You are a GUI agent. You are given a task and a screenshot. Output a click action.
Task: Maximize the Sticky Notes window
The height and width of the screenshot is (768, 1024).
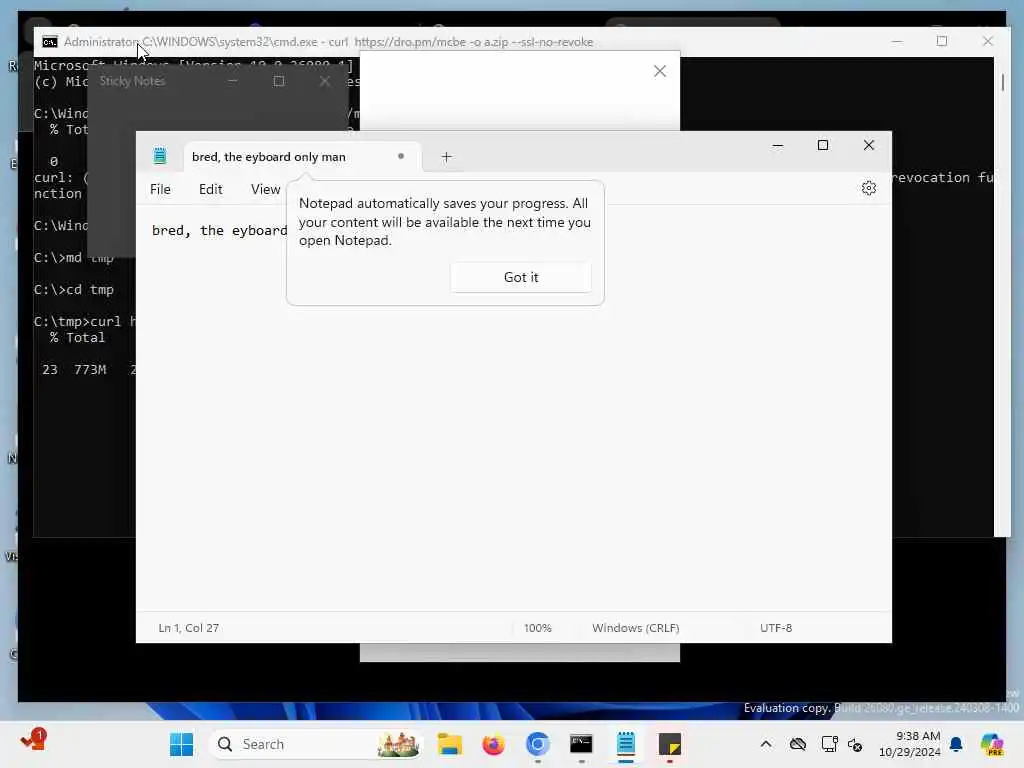click(279, 81)
